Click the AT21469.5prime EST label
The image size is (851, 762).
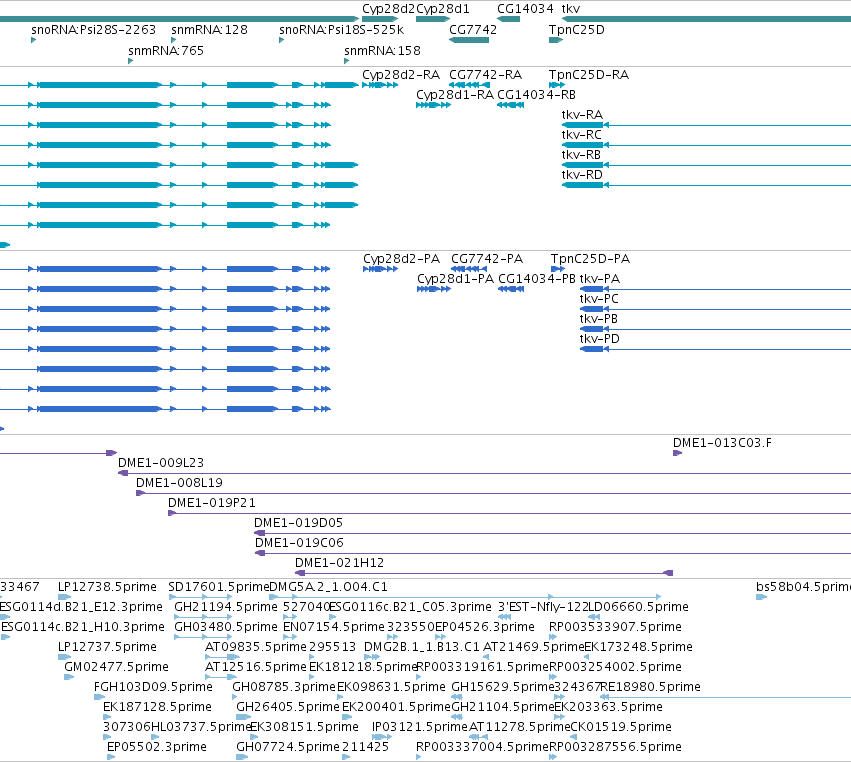pos(534,647)
